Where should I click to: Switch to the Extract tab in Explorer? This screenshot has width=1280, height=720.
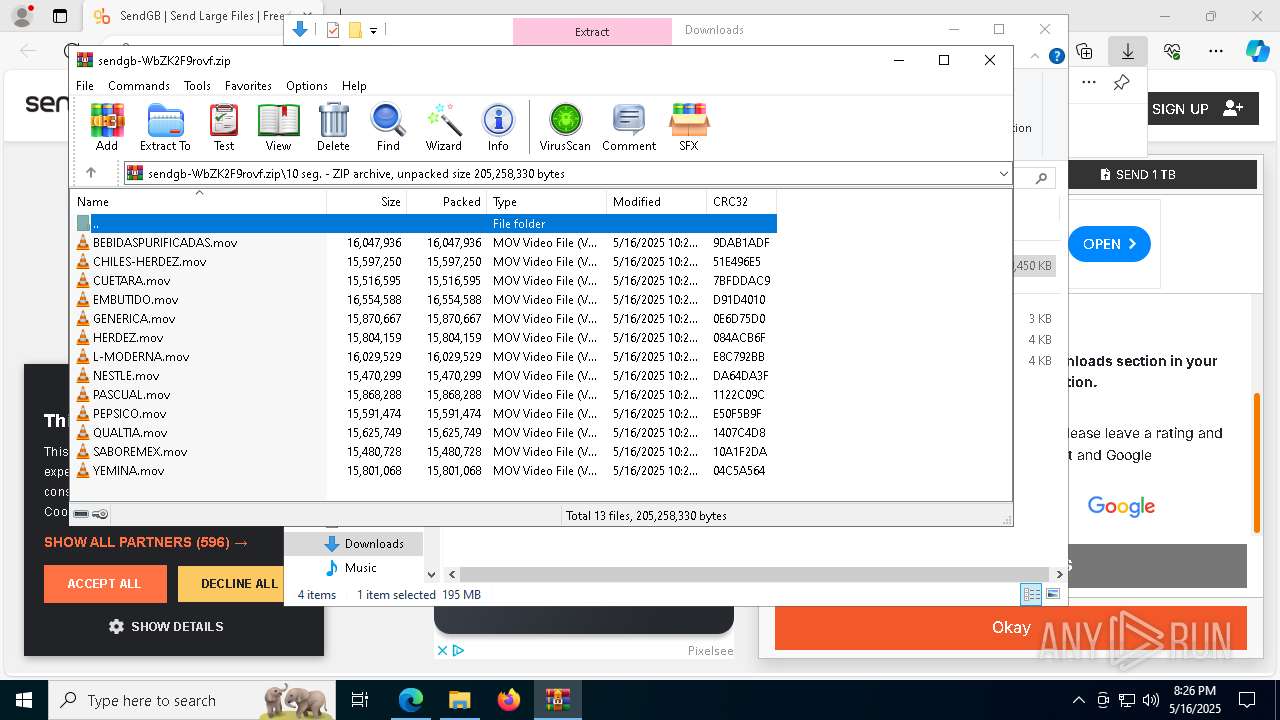click(x=592, y=31)
